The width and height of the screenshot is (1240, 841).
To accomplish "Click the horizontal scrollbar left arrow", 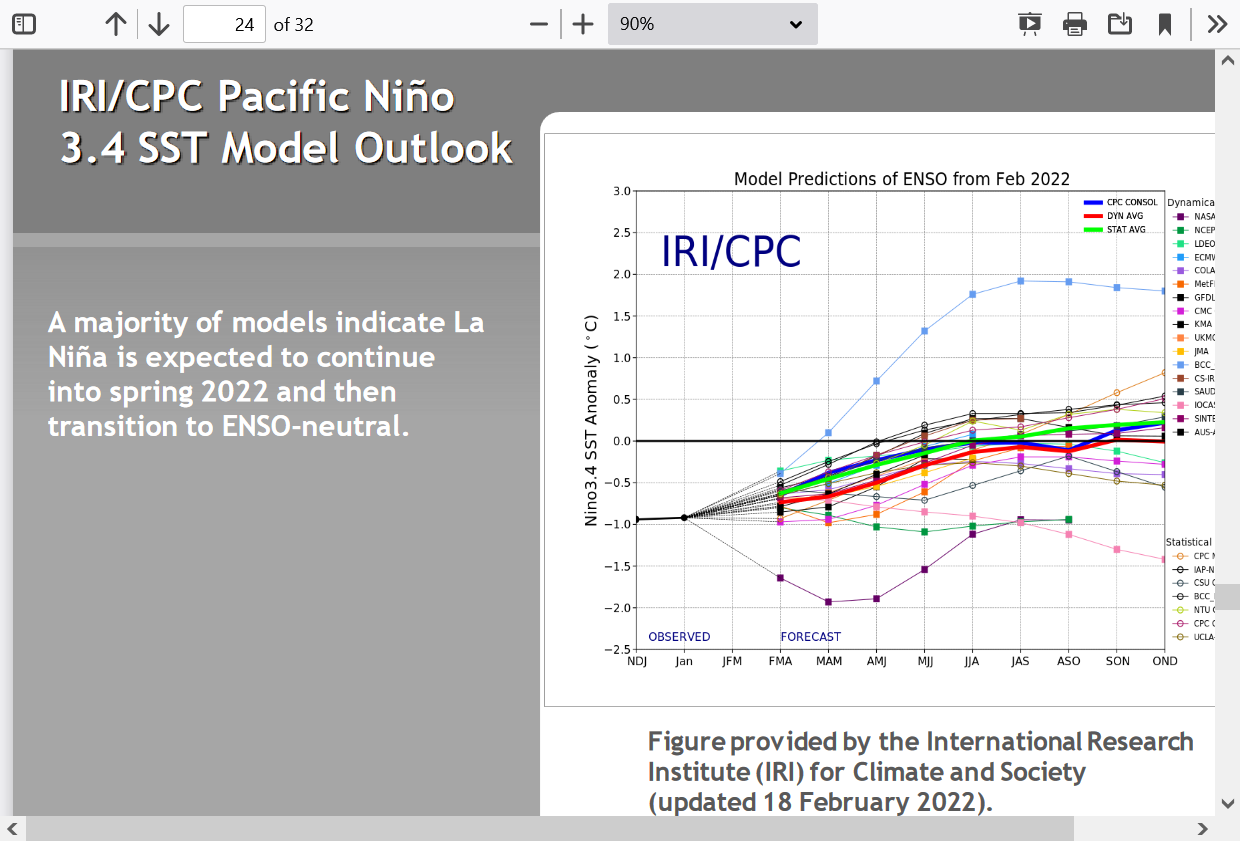I will coord(13,828).
